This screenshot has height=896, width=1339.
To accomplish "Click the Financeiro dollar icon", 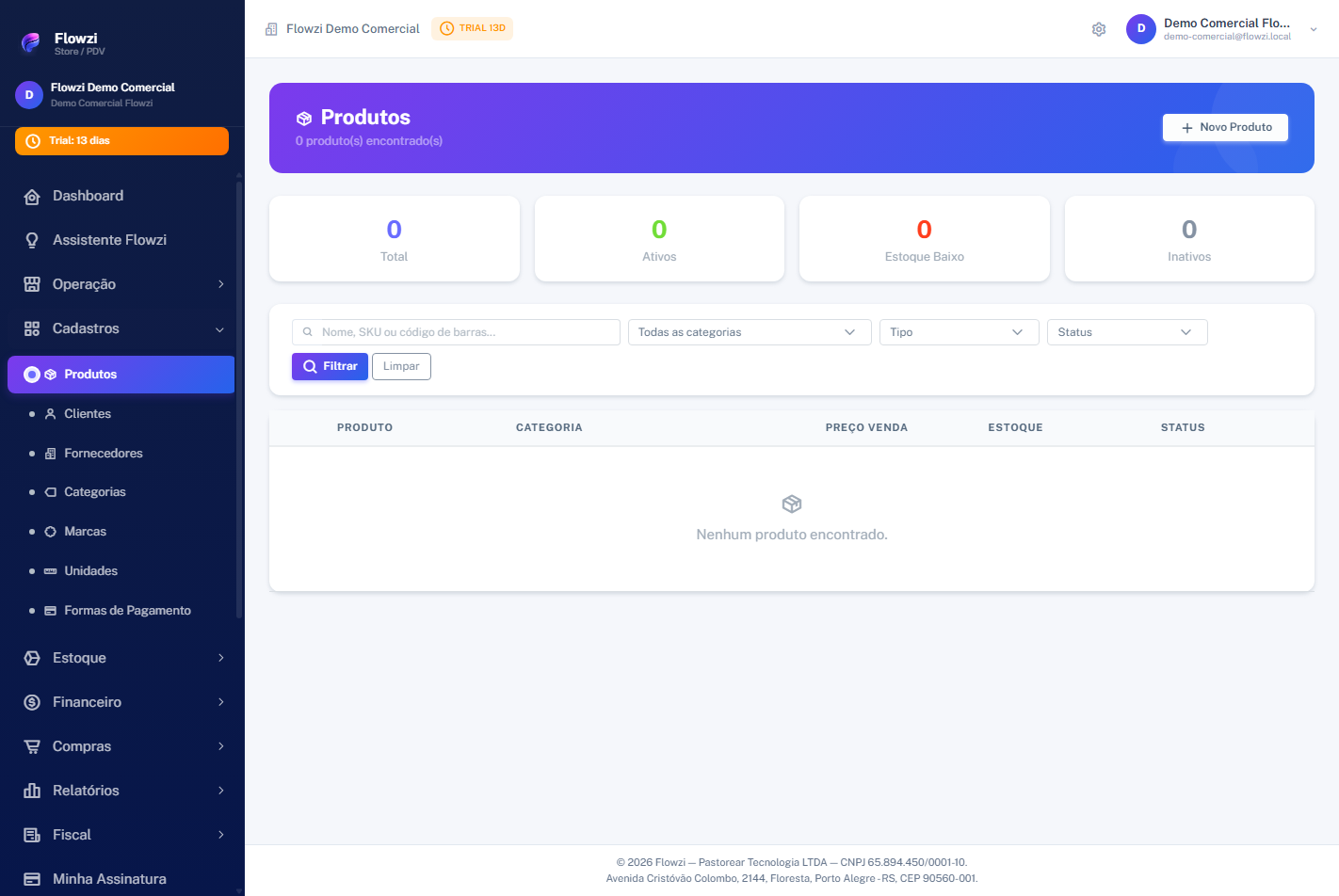I will (32, 702).
